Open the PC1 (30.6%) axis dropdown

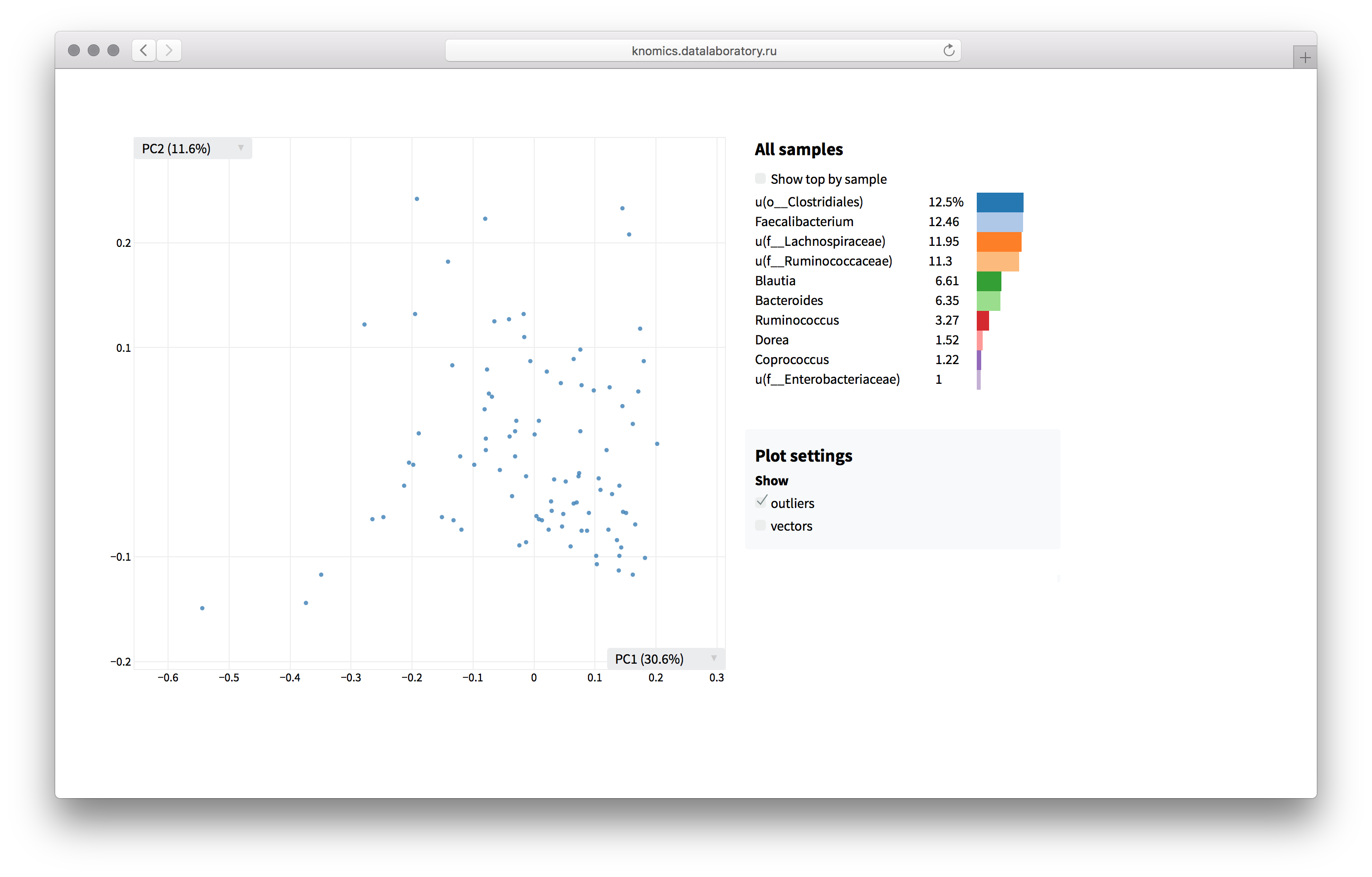point(665,659)
